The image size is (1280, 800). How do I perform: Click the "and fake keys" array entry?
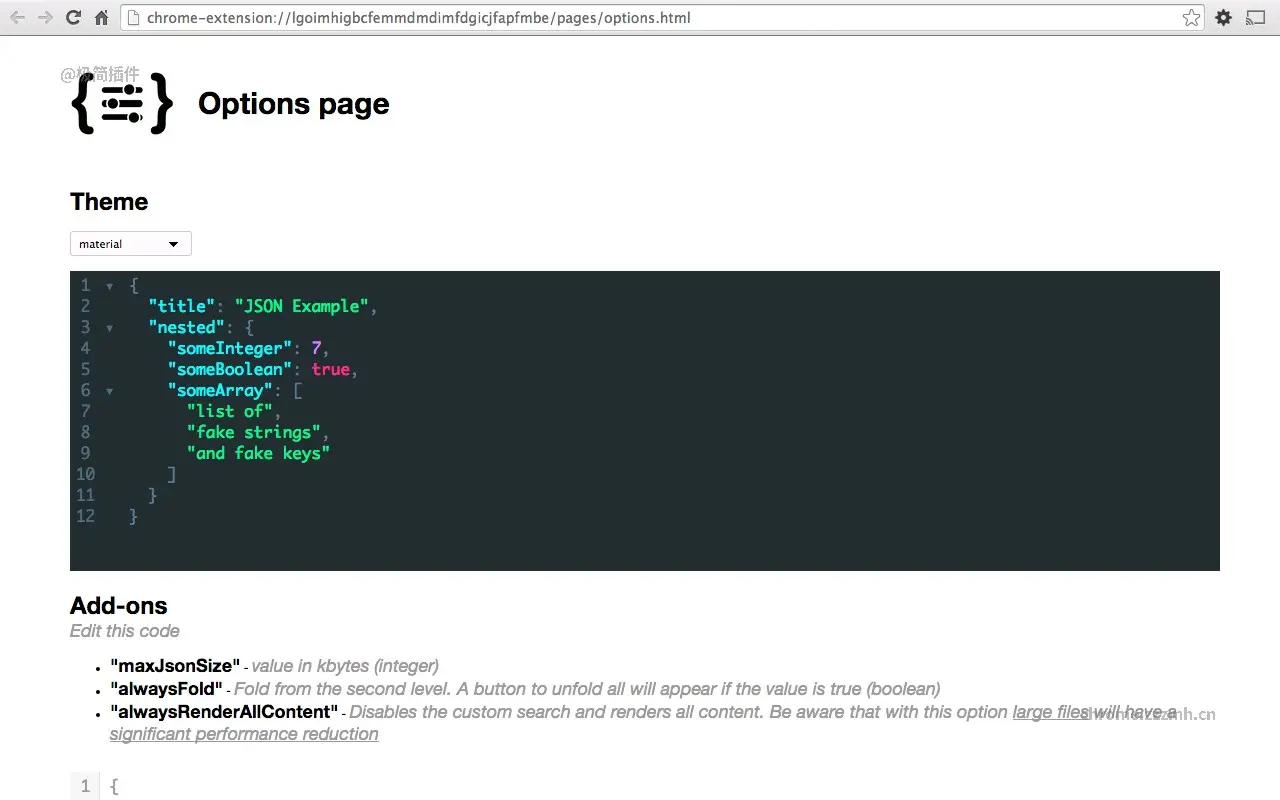pos(258,453)
